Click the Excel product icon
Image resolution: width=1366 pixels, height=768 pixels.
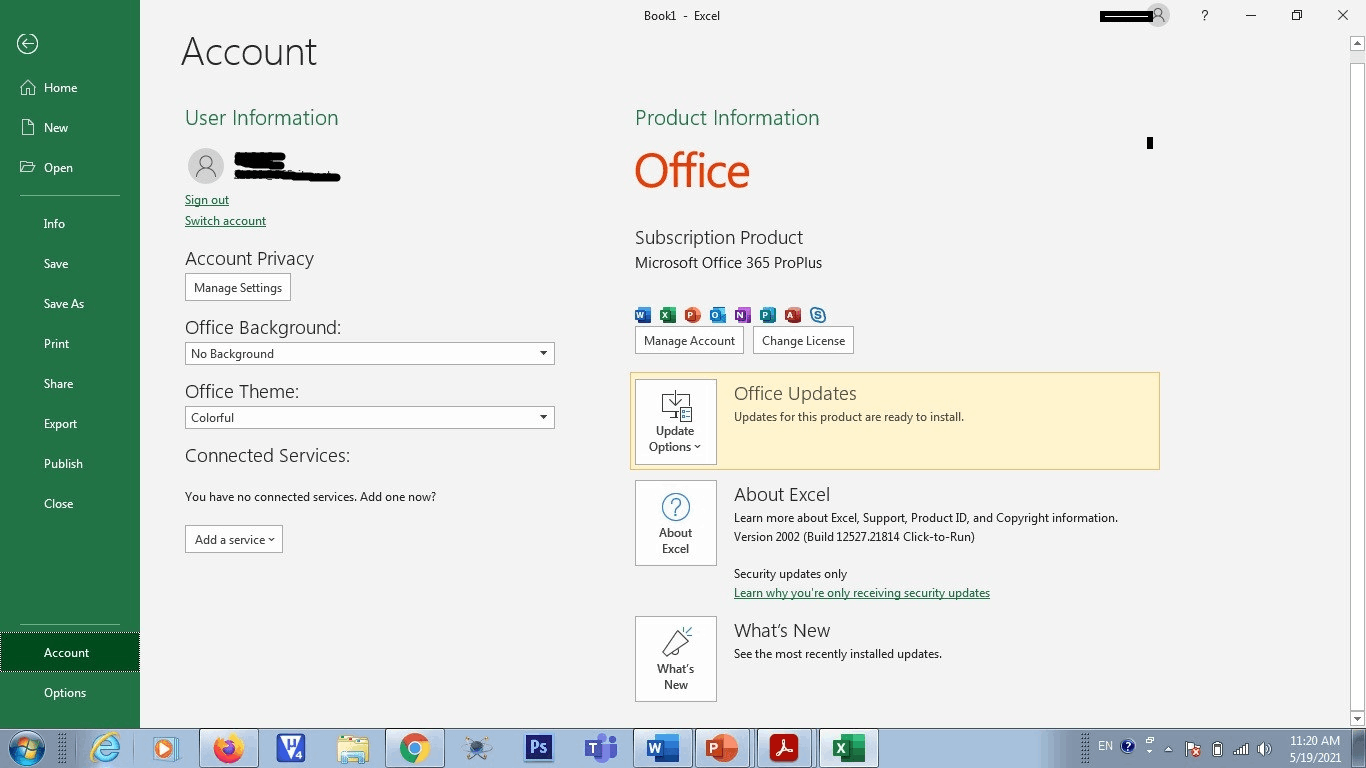pos(668,315)
